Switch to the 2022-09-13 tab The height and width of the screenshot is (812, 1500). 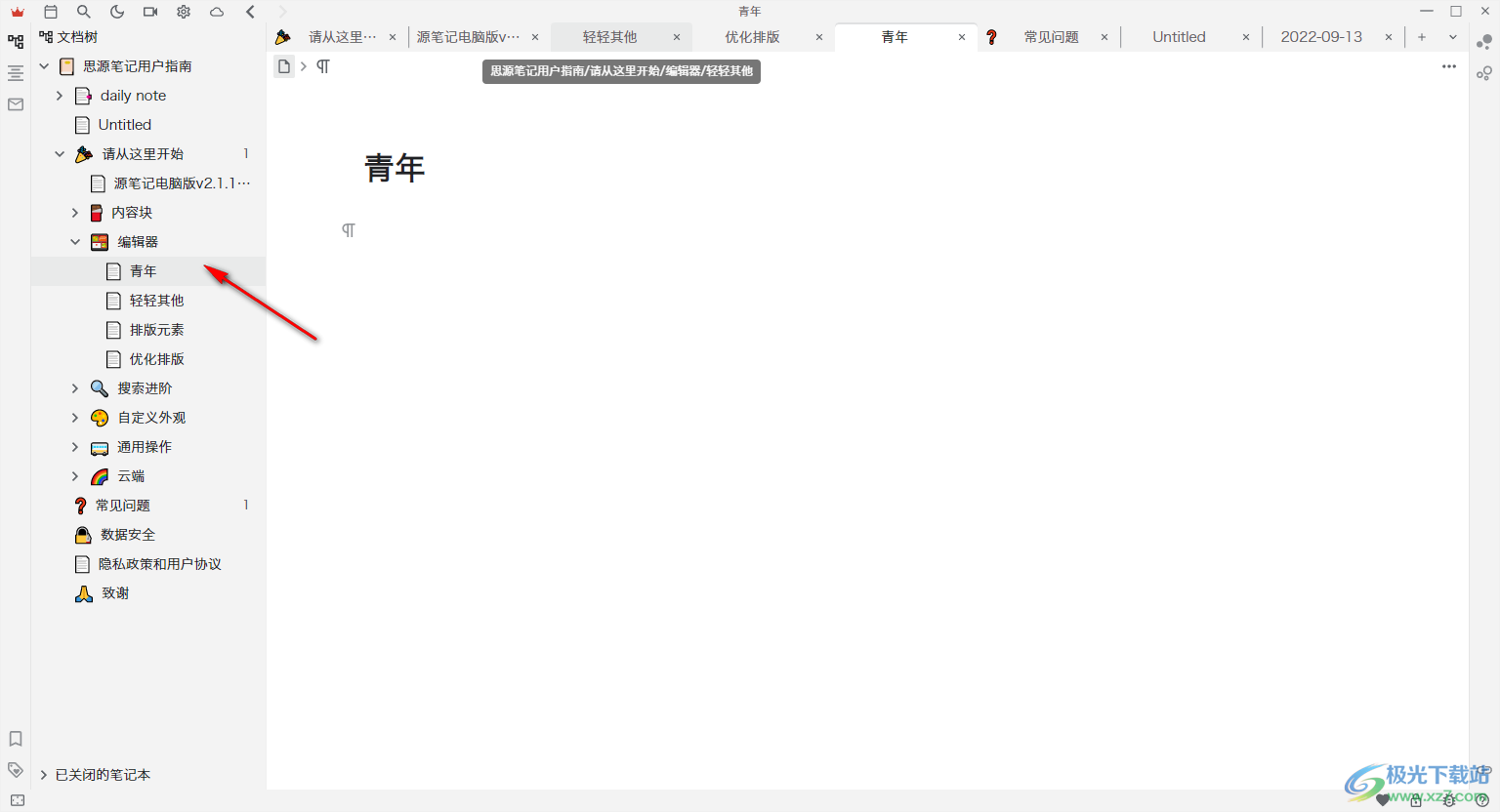coord(1321,36)
